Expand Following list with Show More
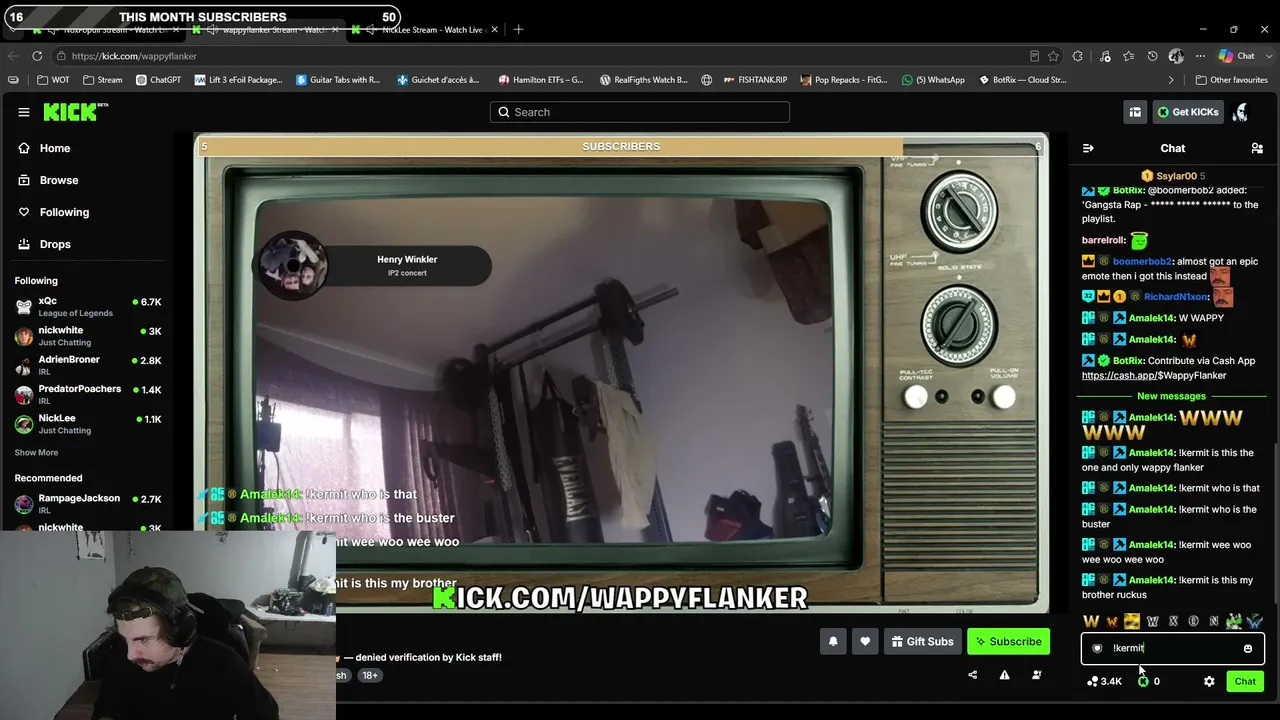The image size is (1280, 720). click(36, 452)
